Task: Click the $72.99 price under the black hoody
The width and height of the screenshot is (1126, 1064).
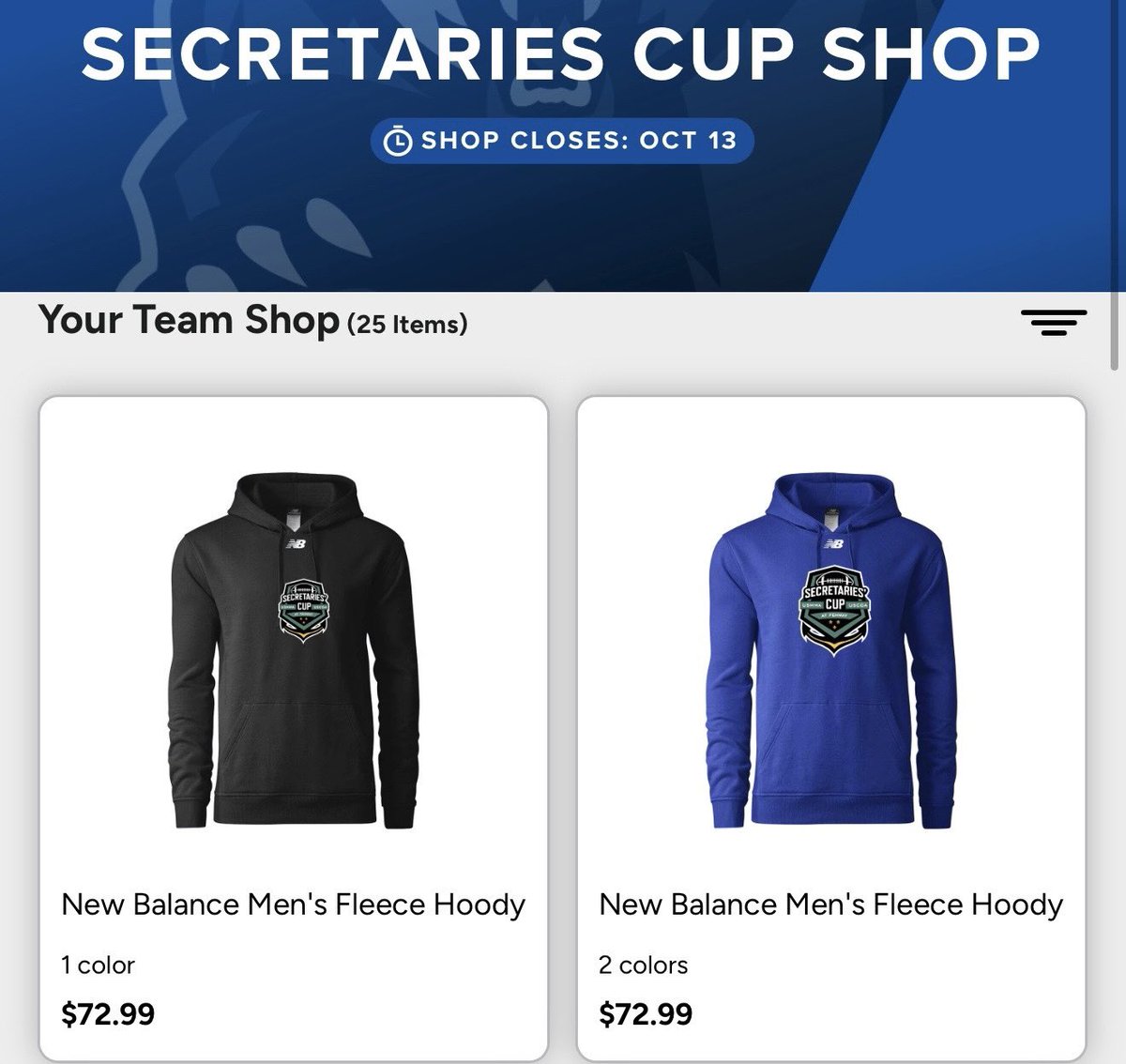Action: [108, 1014]
